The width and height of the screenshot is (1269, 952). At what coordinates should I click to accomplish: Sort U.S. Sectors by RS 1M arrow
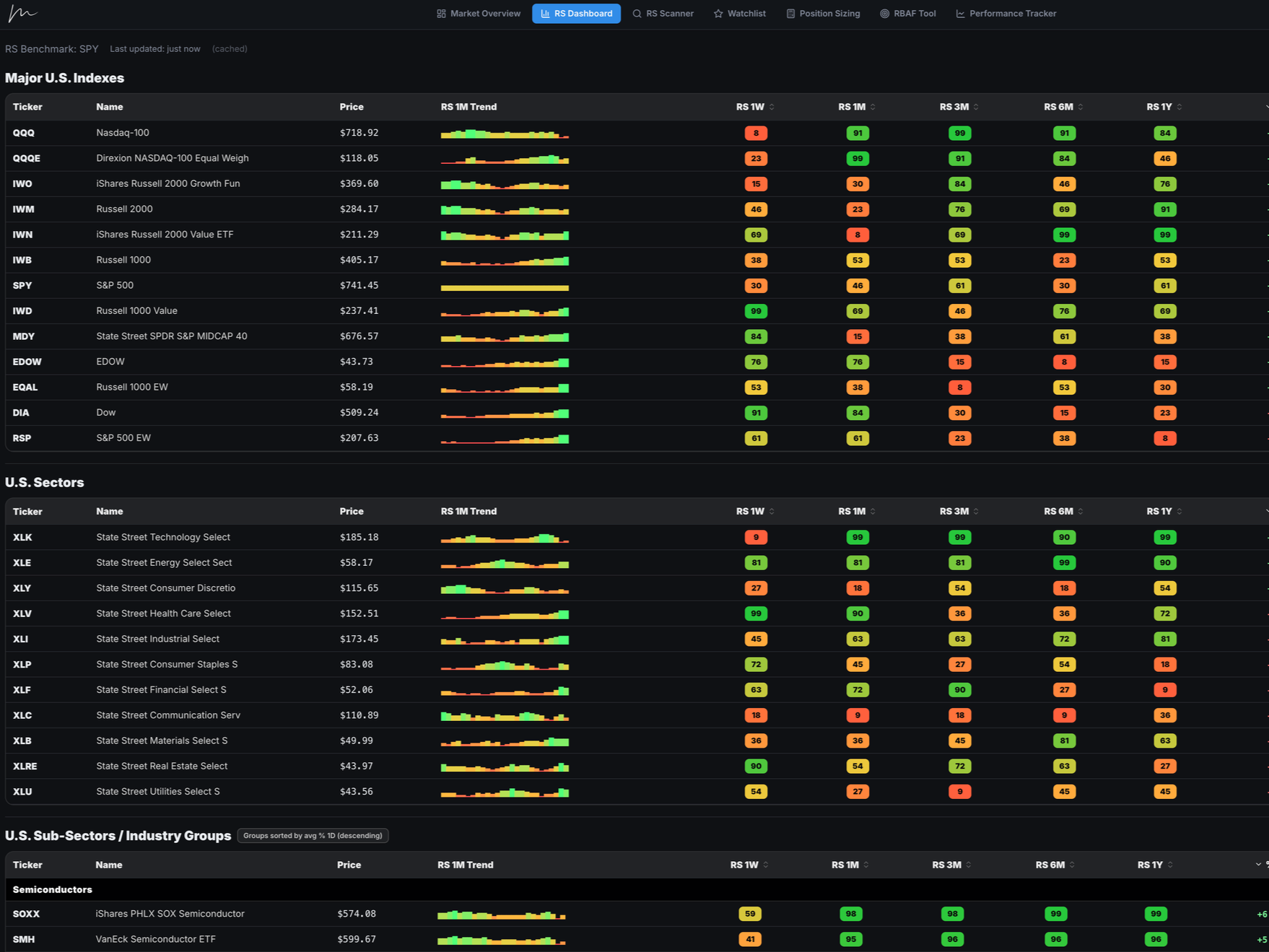coord(873,511)
